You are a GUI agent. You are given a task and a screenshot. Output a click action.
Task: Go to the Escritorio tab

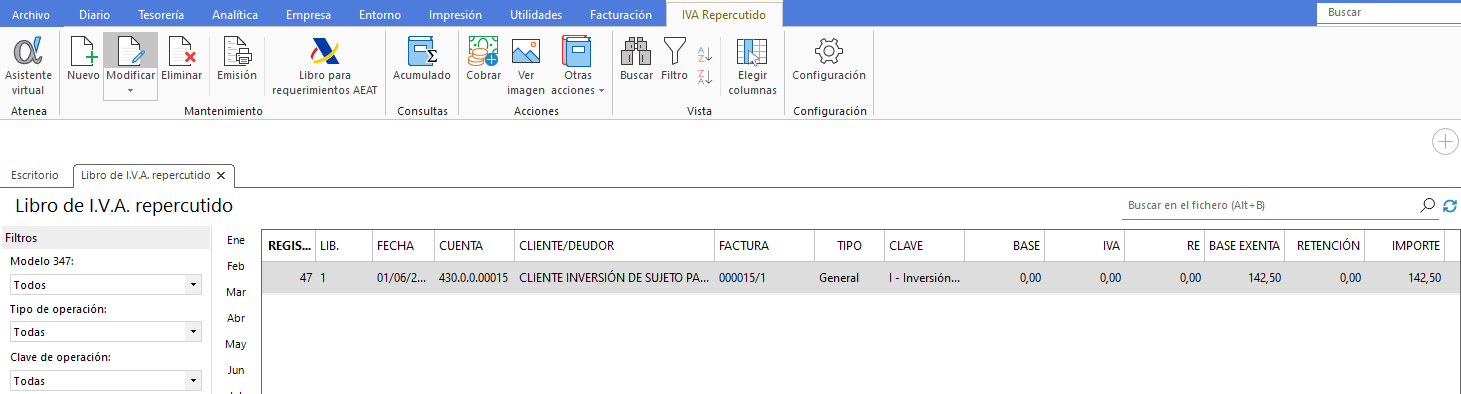(35, 175)
